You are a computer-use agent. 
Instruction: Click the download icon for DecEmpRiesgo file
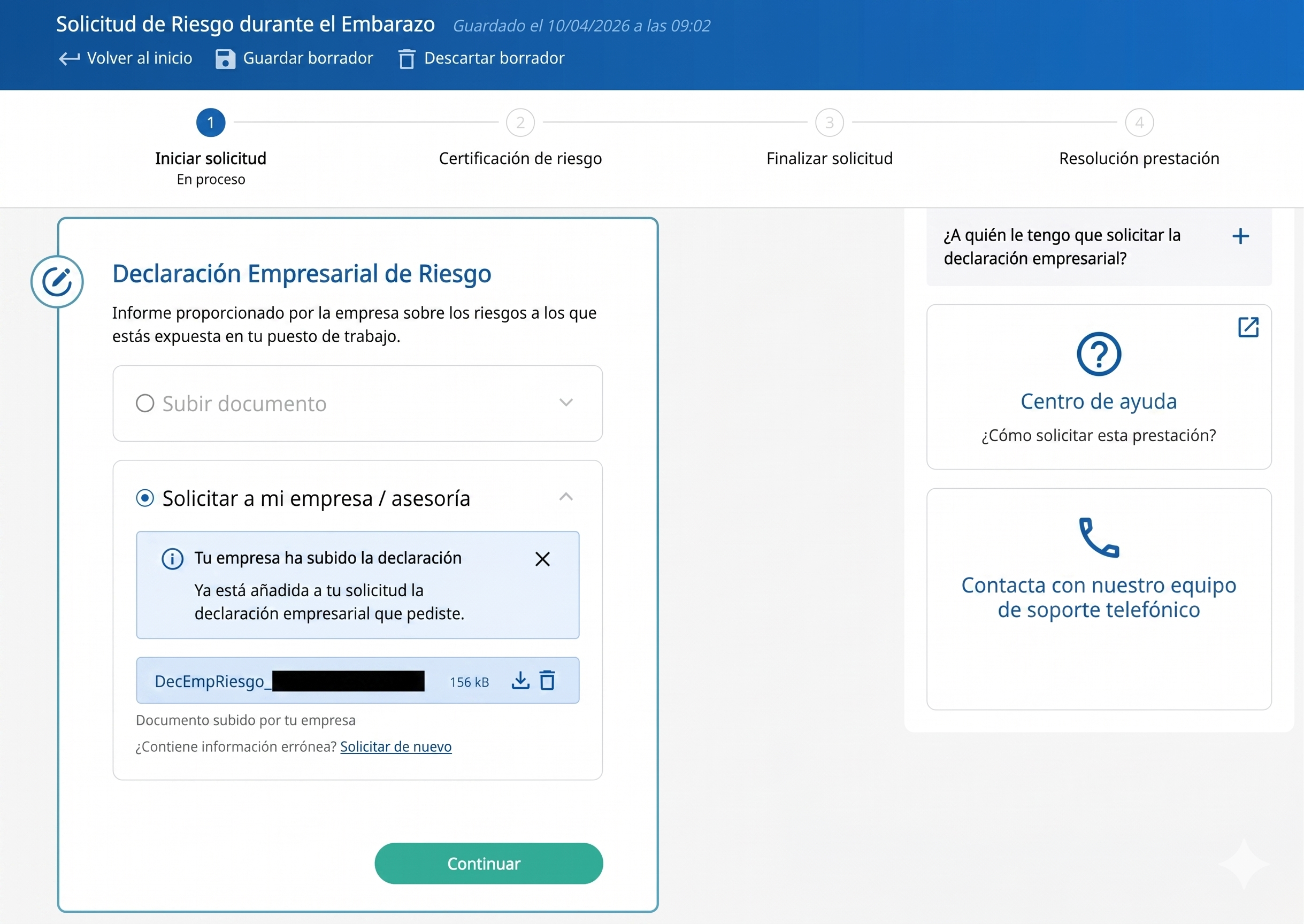(520, 681)
